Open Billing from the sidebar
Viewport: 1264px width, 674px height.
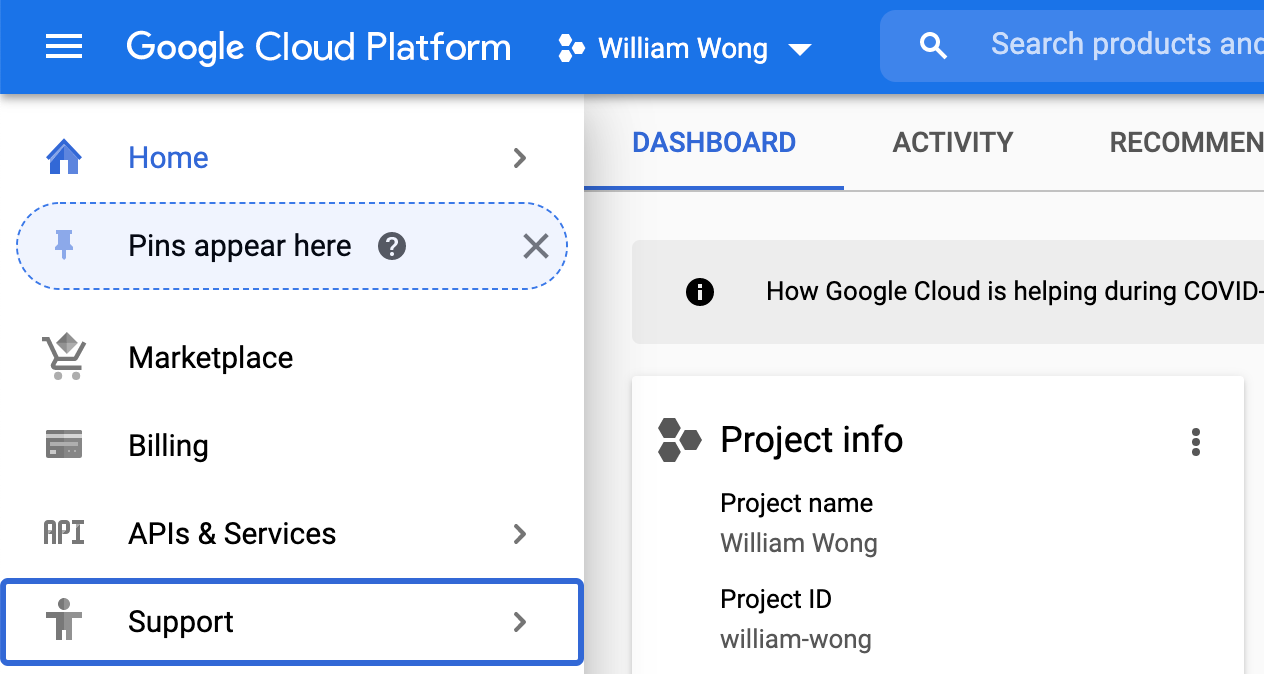(168, 445)
